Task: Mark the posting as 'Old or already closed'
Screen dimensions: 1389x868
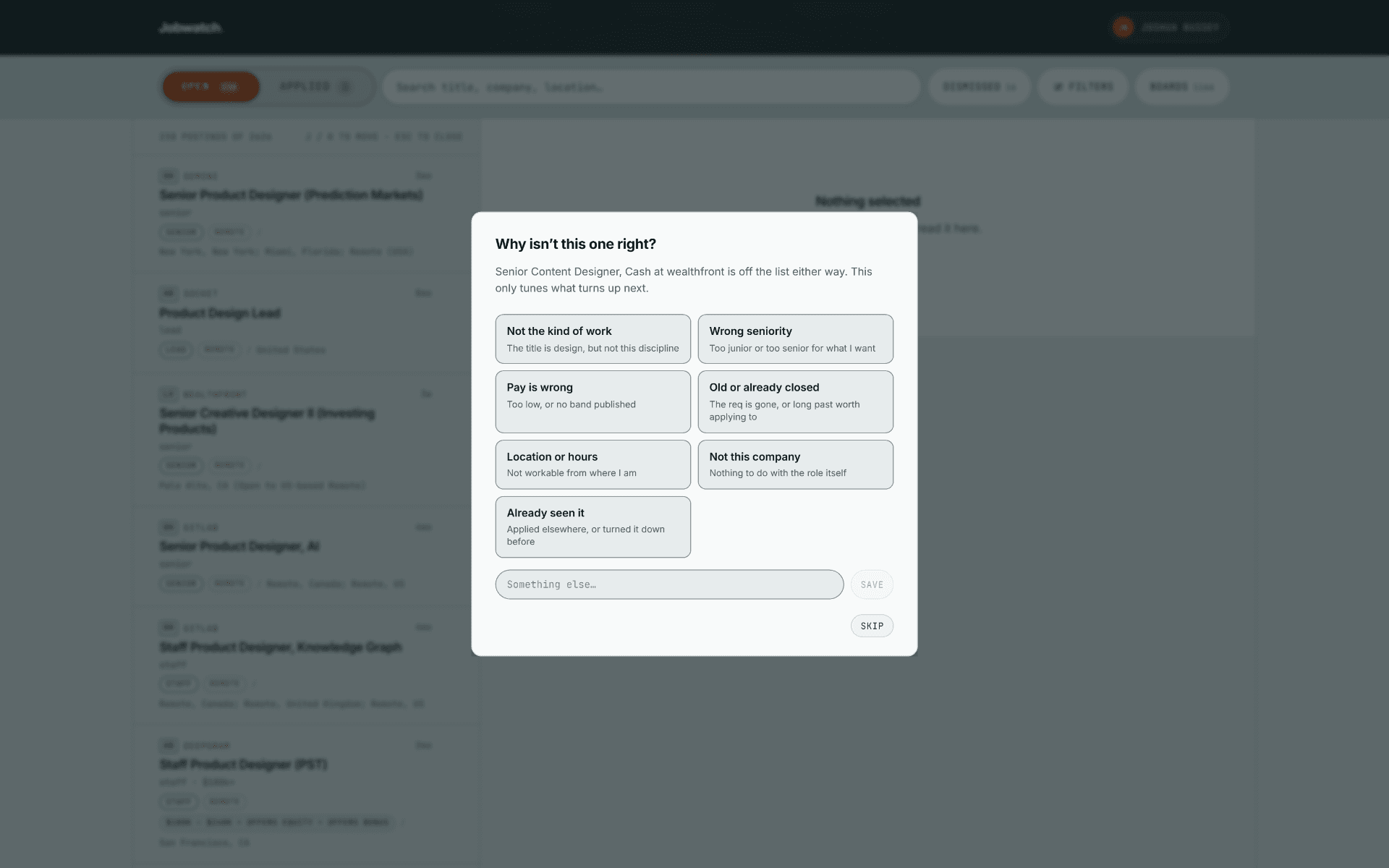Action: click(795, 401)
